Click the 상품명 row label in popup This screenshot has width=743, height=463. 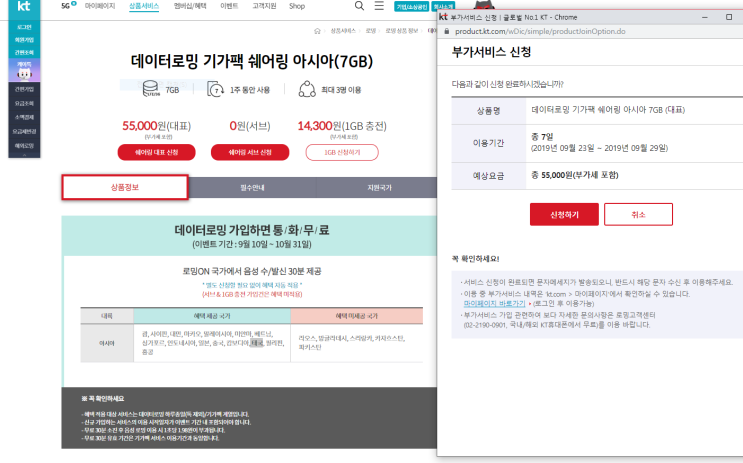click(489, 111)
